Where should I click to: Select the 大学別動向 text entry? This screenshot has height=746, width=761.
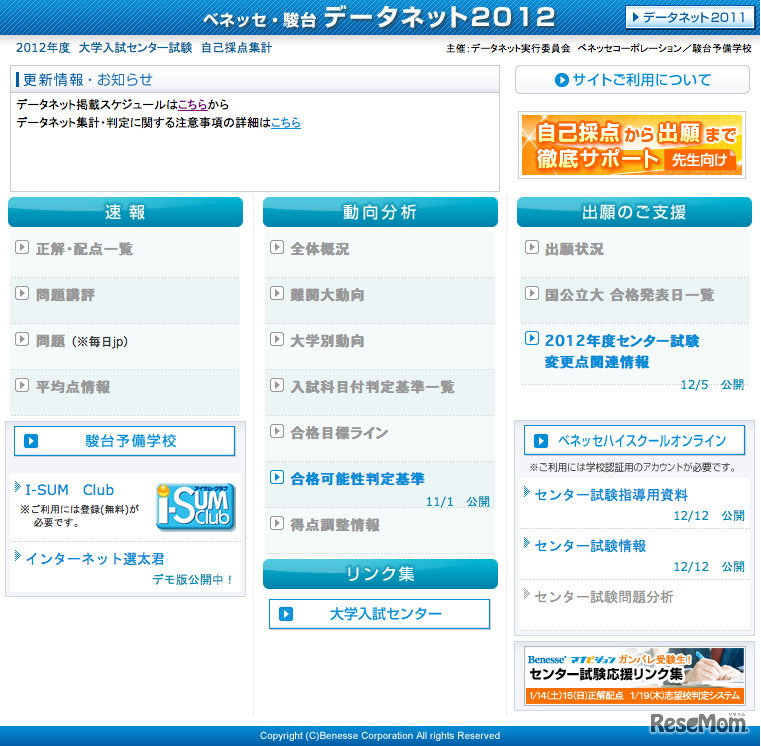click(x=327, y=341)
